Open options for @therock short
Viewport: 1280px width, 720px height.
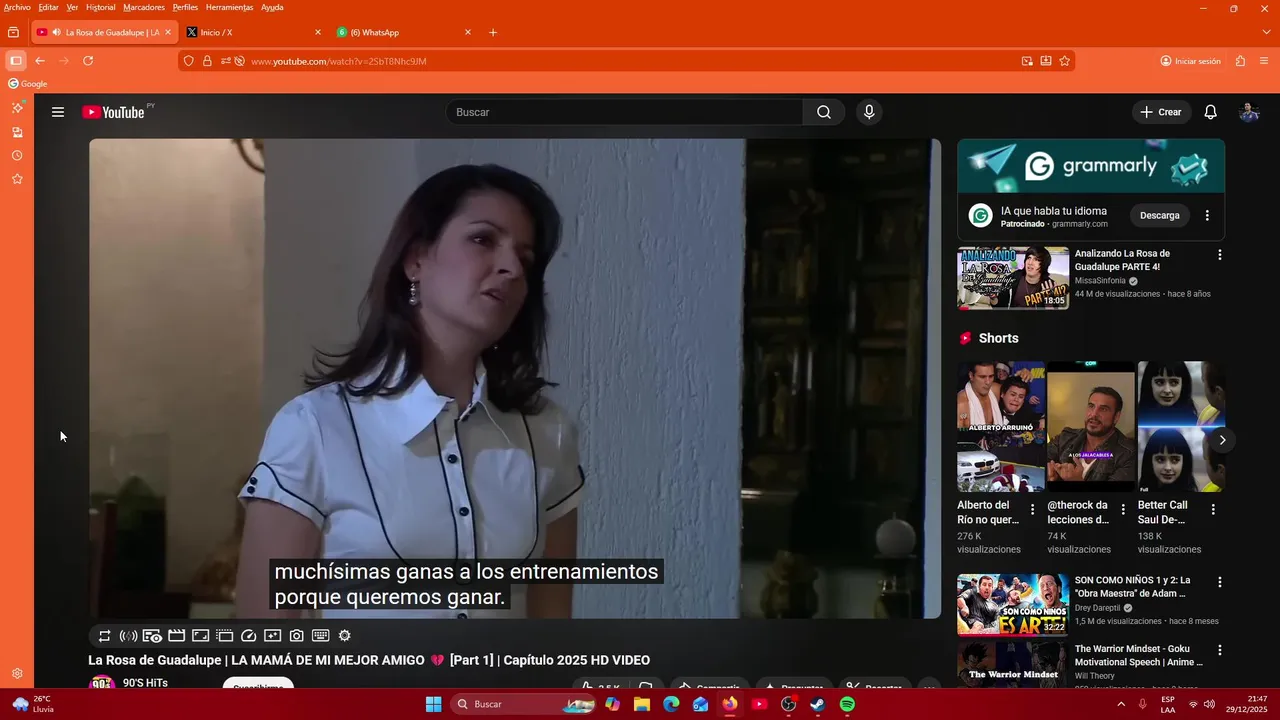pos(1123,509)
